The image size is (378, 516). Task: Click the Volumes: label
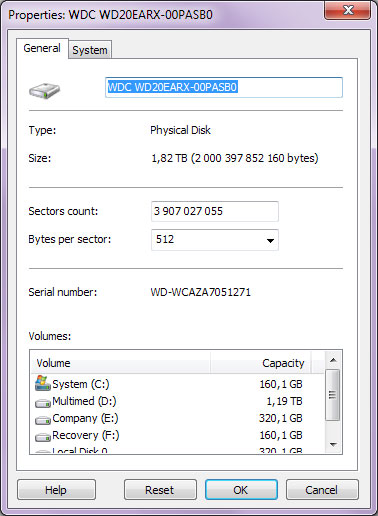[x=50, y=336]
